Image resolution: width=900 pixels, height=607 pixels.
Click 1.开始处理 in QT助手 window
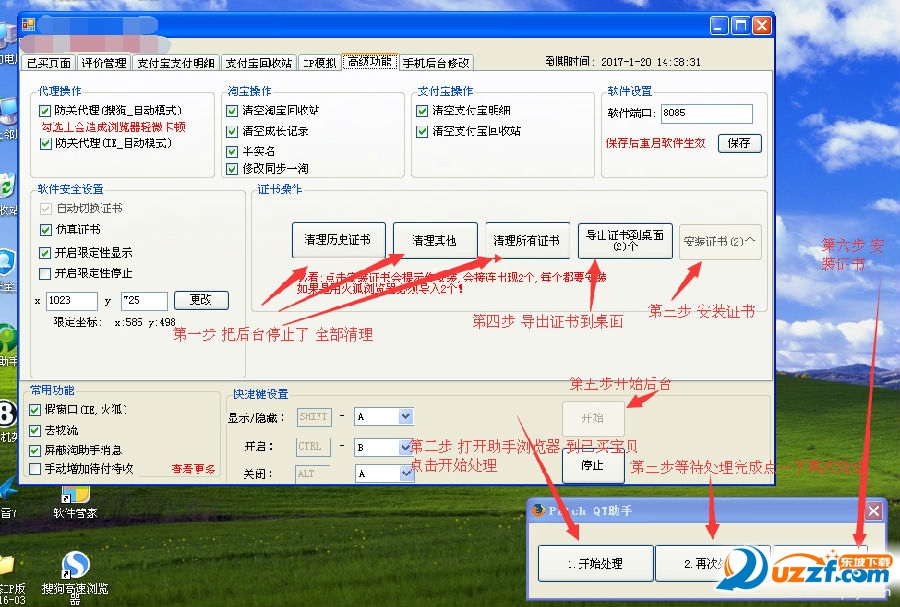click(x=595, y=563)
